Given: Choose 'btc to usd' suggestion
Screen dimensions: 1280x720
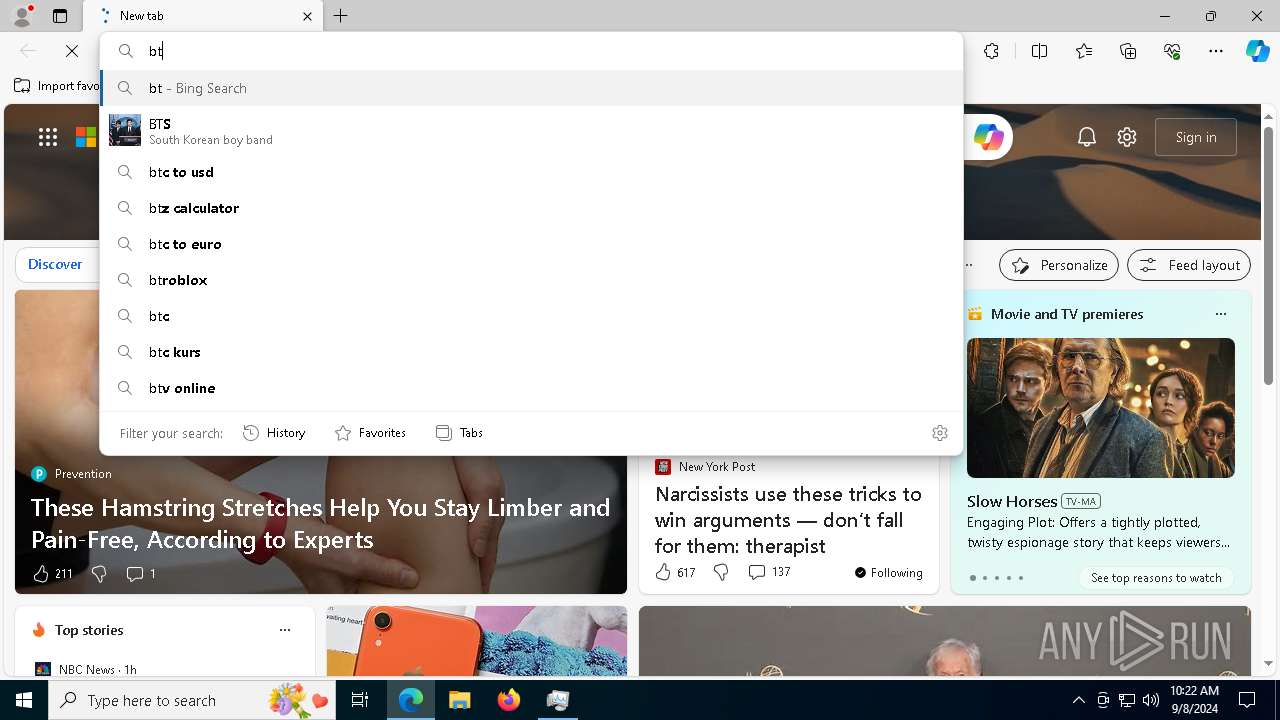Looking at the screenshot, I should coord(531,172).
